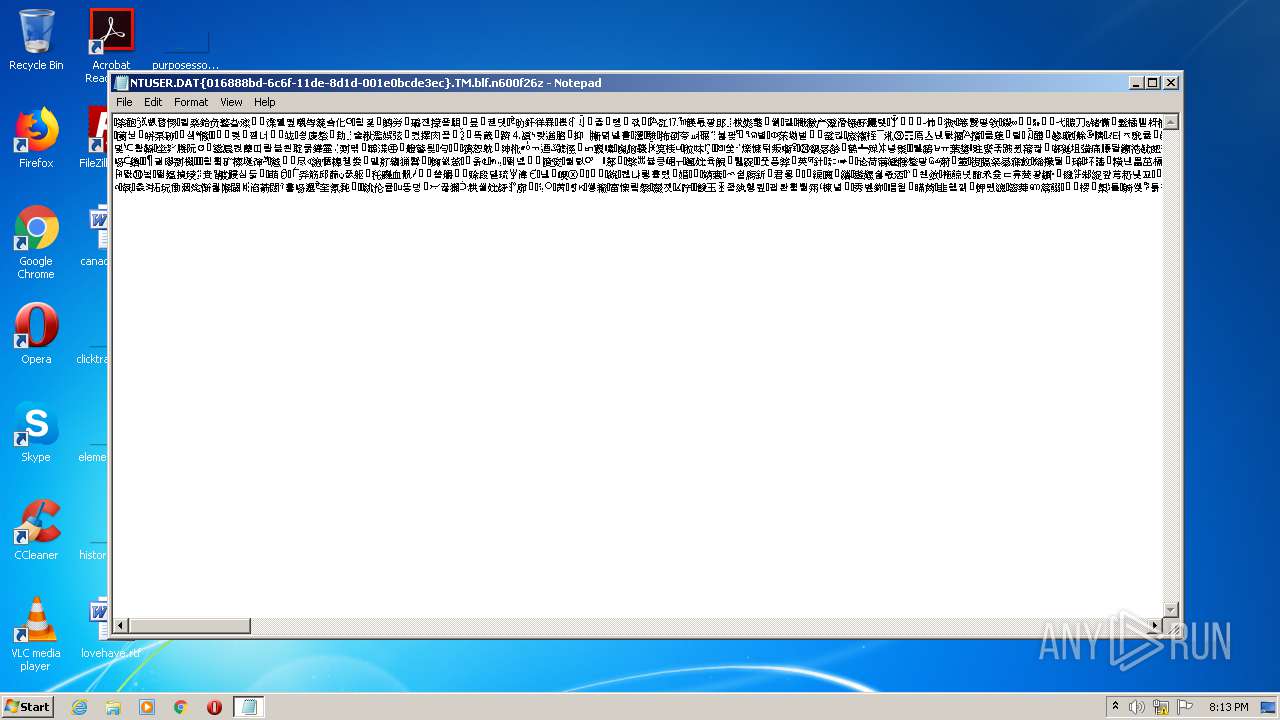The height and width of the screenshot is (720, 1280).
Task: Open the Help menu in Notepad
Action: pyautogui.click(x=264, y=102)
